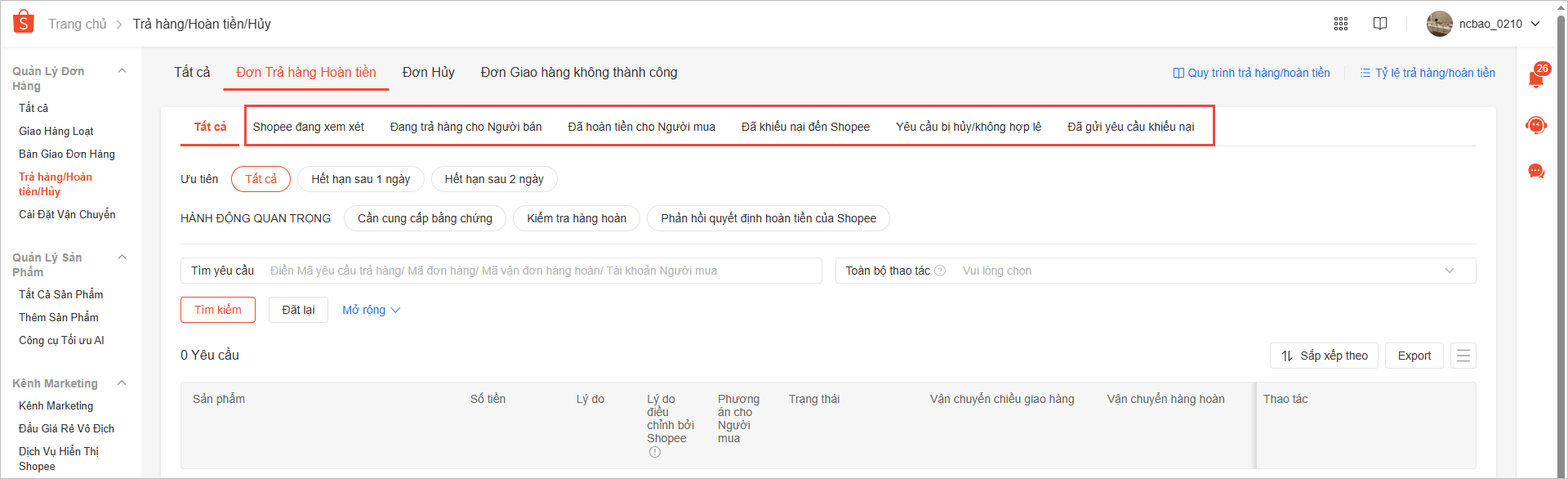The height and width of the screenshot is (479, 1568).
Task: Open 'Quy trình trả hàng/hoàn tiền' link
Action: 1251,73
